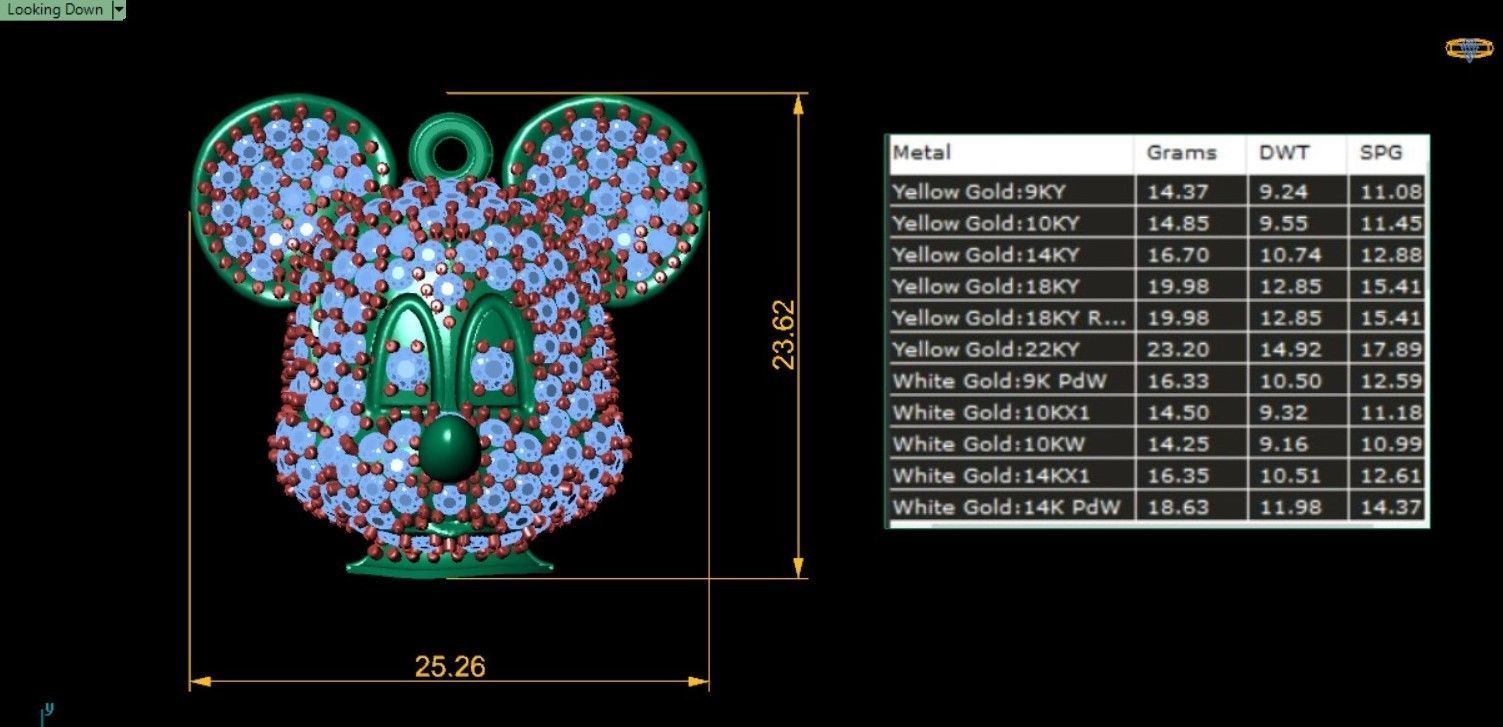Click the gem logo icon at top right
Viewport: 1503px width, 727px height.
pos(1468,48)
